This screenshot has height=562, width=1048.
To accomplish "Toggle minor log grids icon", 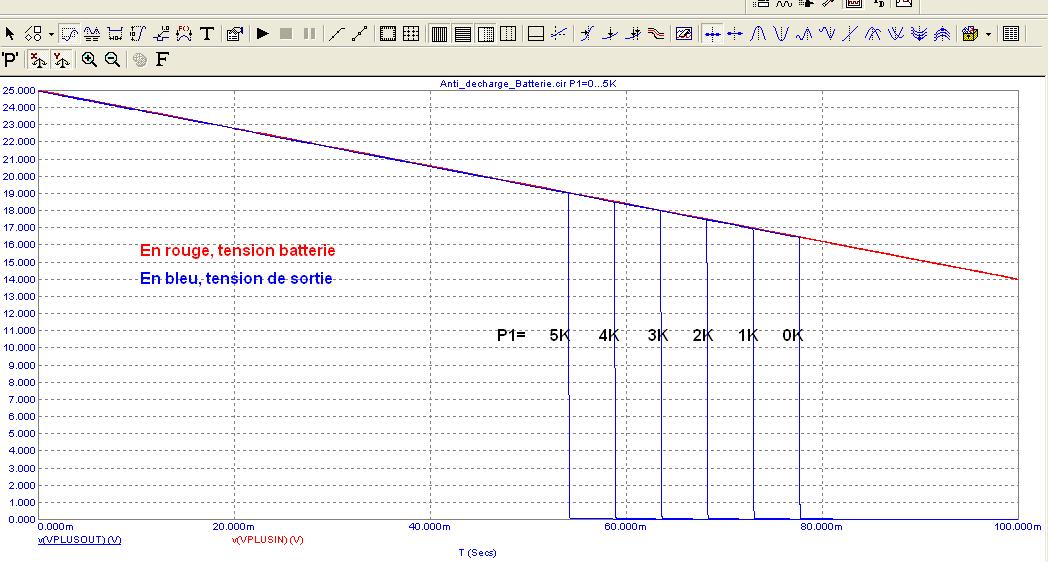I will click(486, 33).
